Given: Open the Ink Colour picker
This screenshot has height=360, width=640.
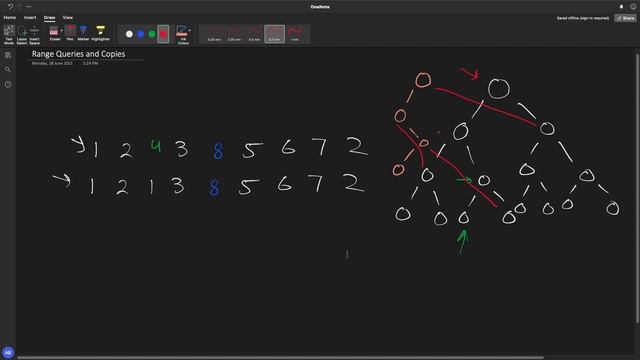Looking at the screenshot, I should coord(182,35).
